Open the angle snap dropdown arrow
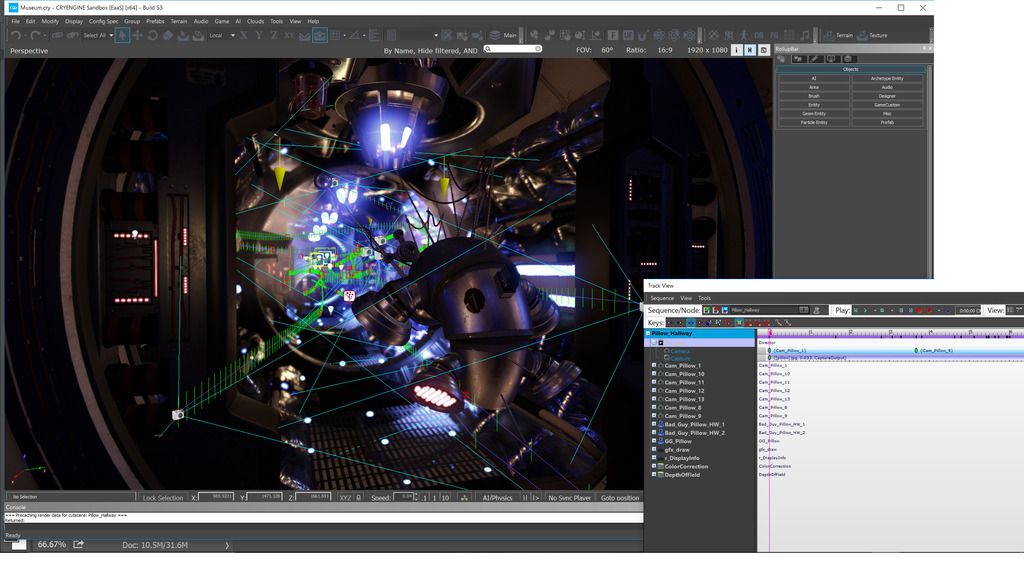This screenshot has width=1024, height=576. pyautogui.click(x=364, y=35)
